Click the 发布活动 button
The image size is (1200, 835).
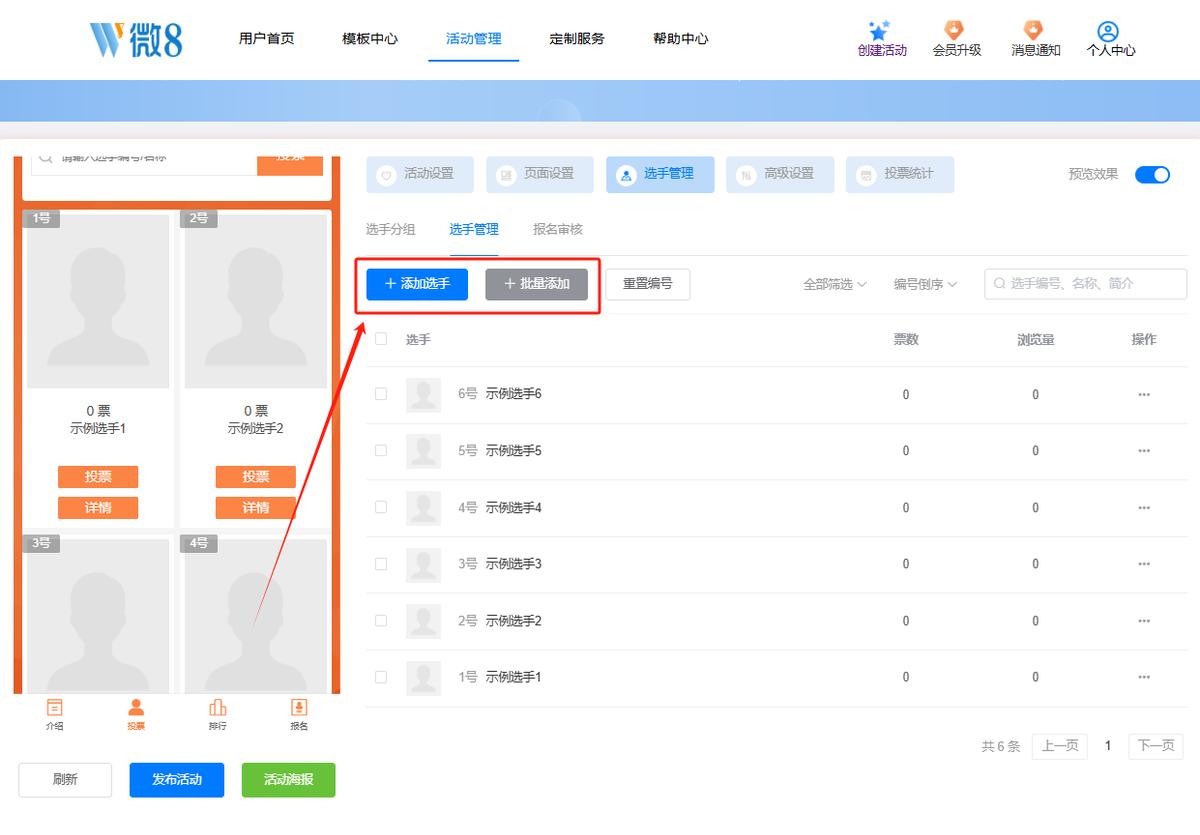177,780
